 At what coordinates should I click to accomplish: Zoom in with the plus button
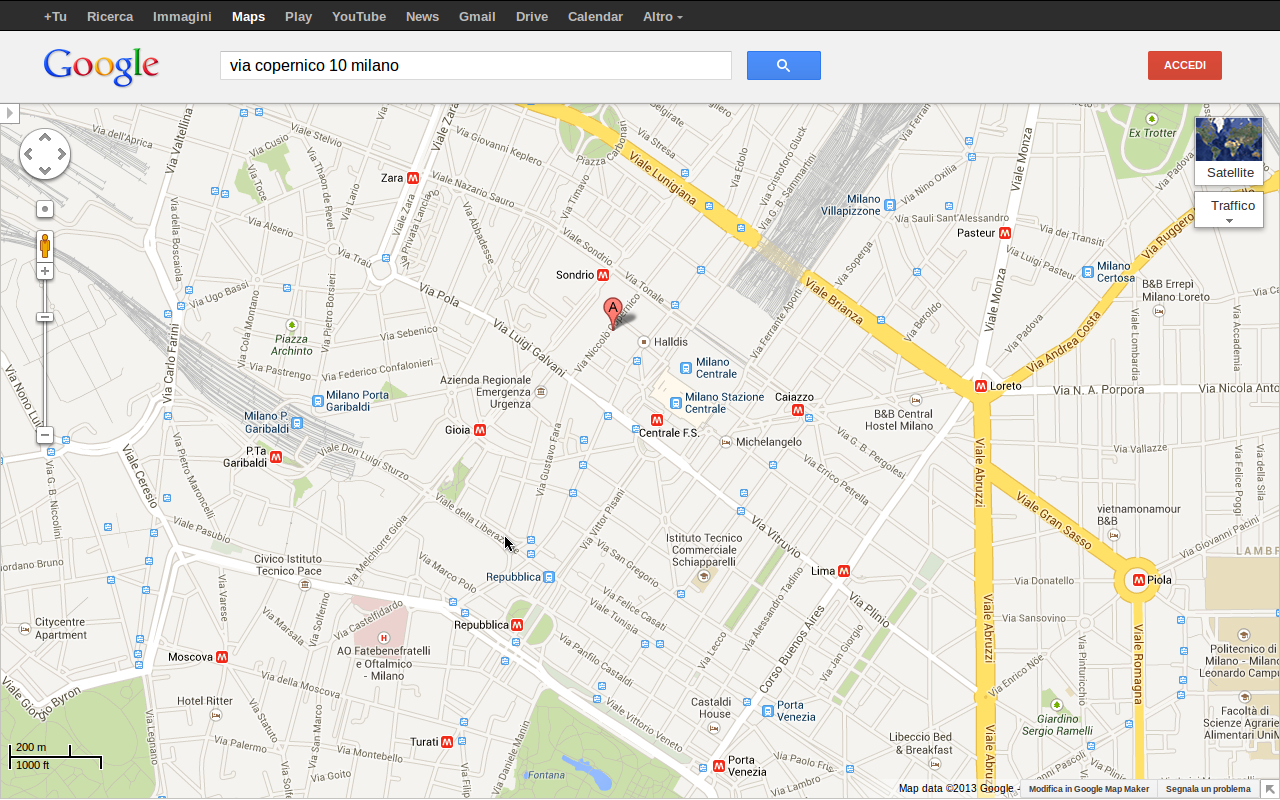click(45, 271)
